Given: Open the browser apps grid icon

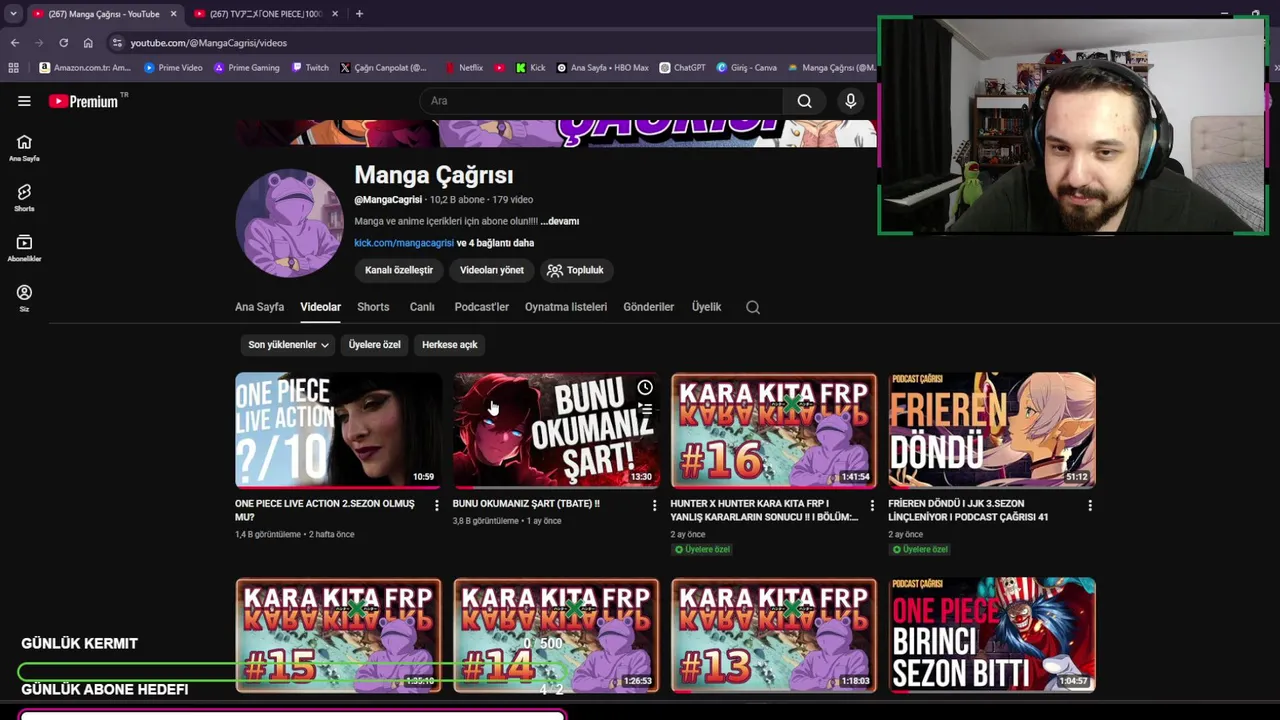Looking at the screenshot, I should pyautogui.click(x=13, y=68).
